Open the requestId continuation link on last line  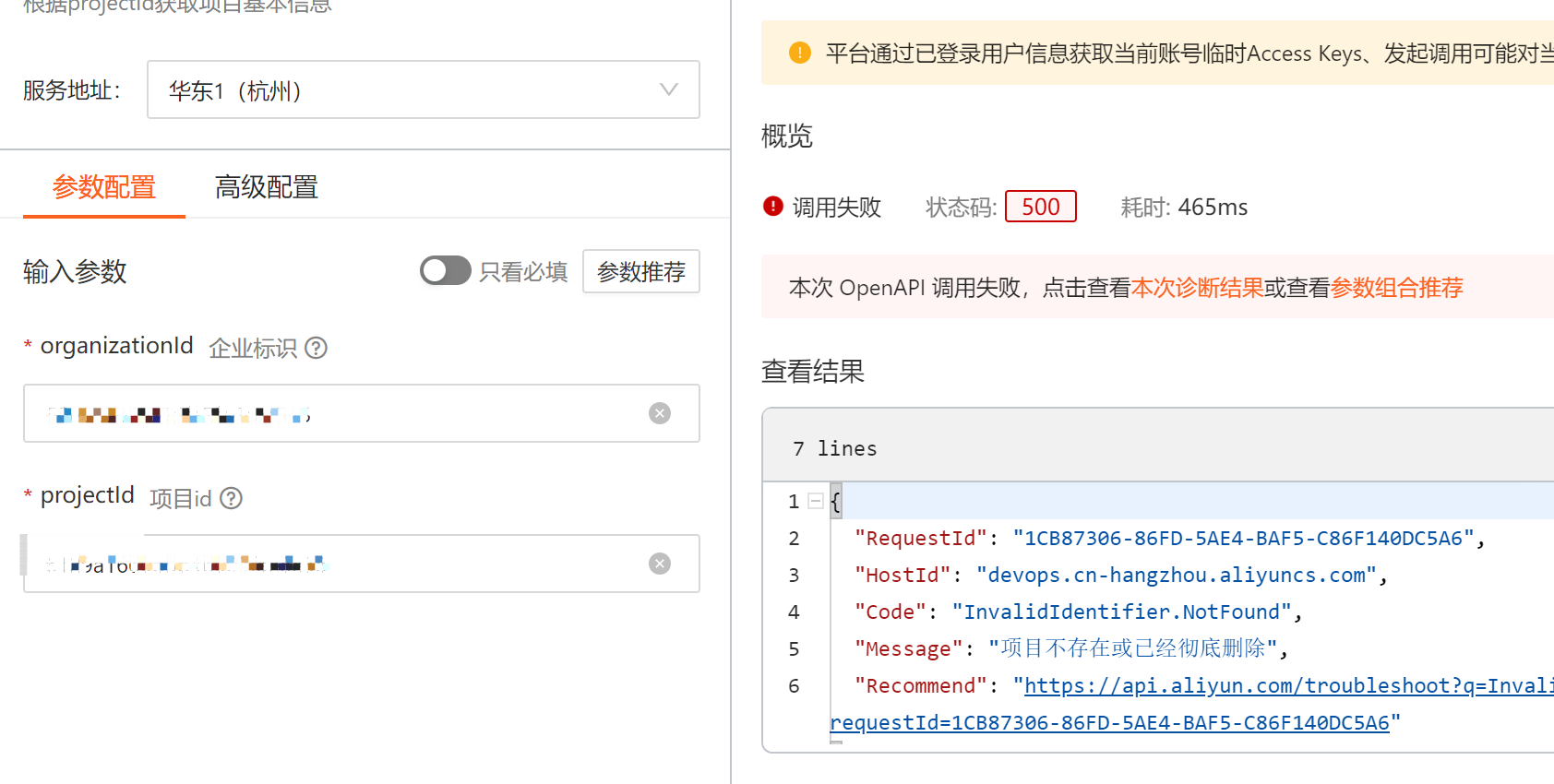point(1110,722)
